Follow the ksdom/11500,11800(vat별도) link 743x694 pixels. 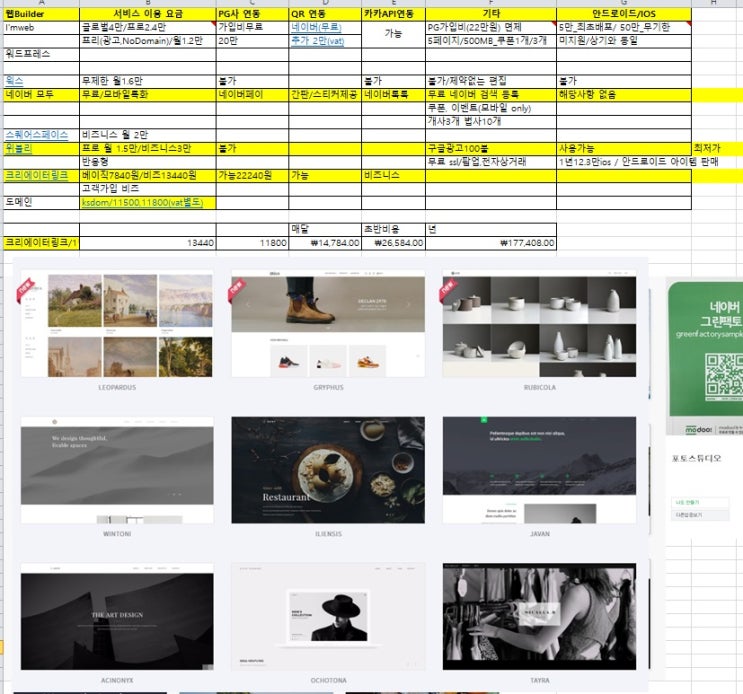(x=142, y=203)
